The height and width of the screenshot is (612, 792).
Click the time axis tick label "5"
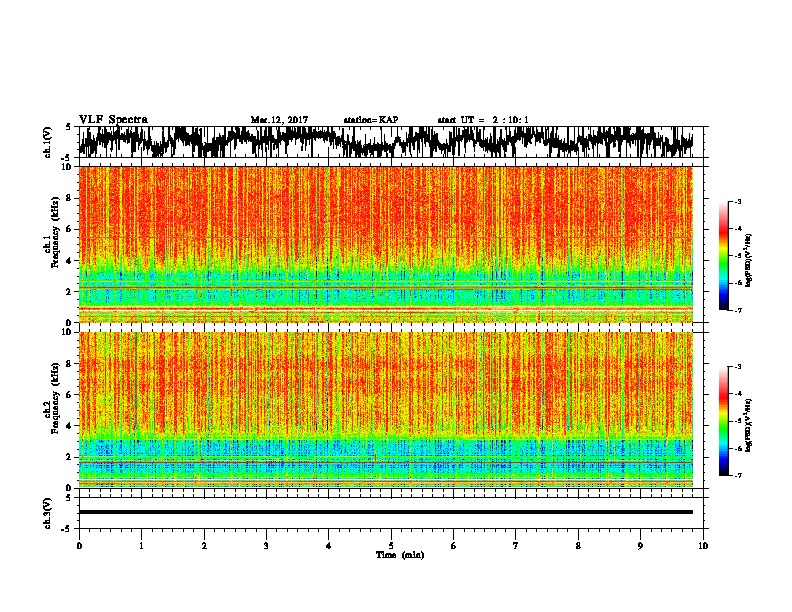click(391, 546)
